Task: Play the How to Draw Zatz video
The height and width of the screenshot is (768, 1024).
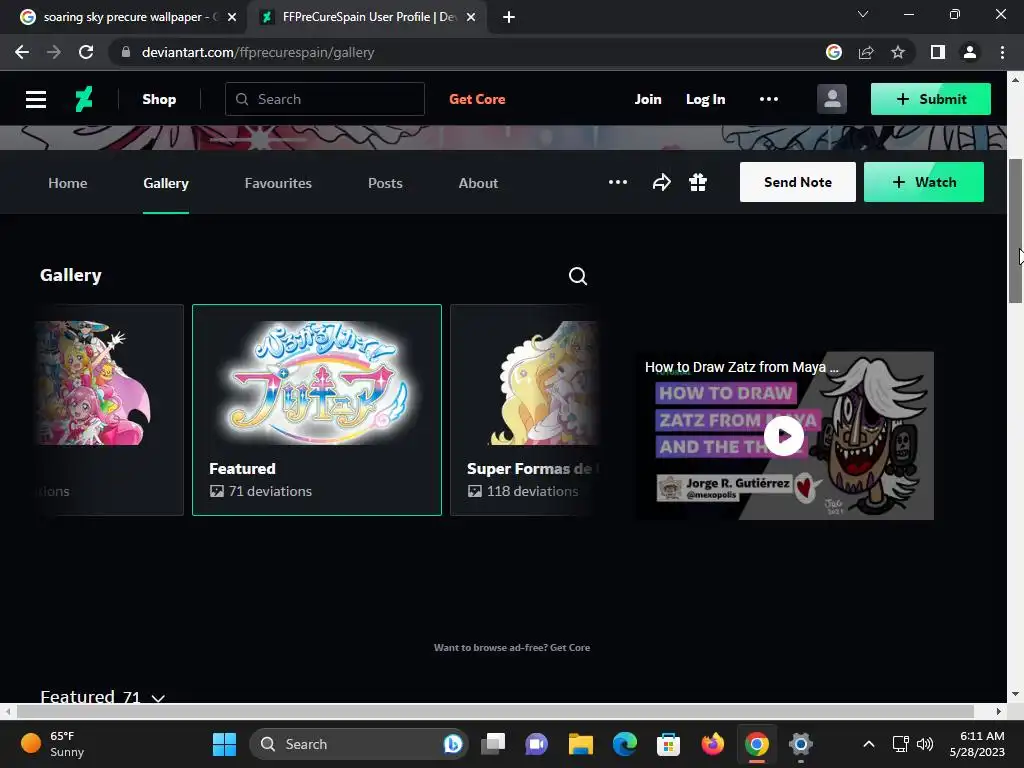Action: click(784, 436)
